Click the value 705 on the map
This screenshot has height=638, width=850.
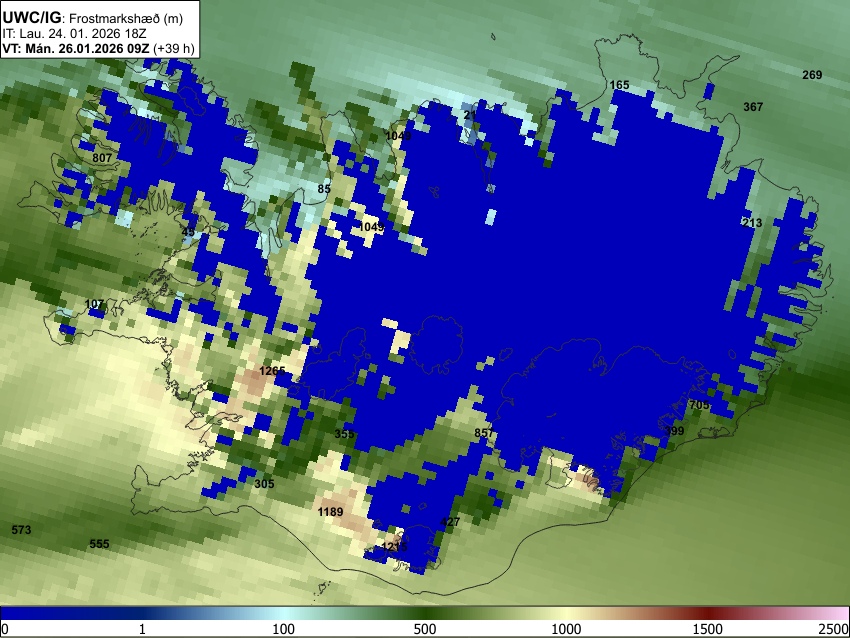pyautogui.click(x=699, y=404)
